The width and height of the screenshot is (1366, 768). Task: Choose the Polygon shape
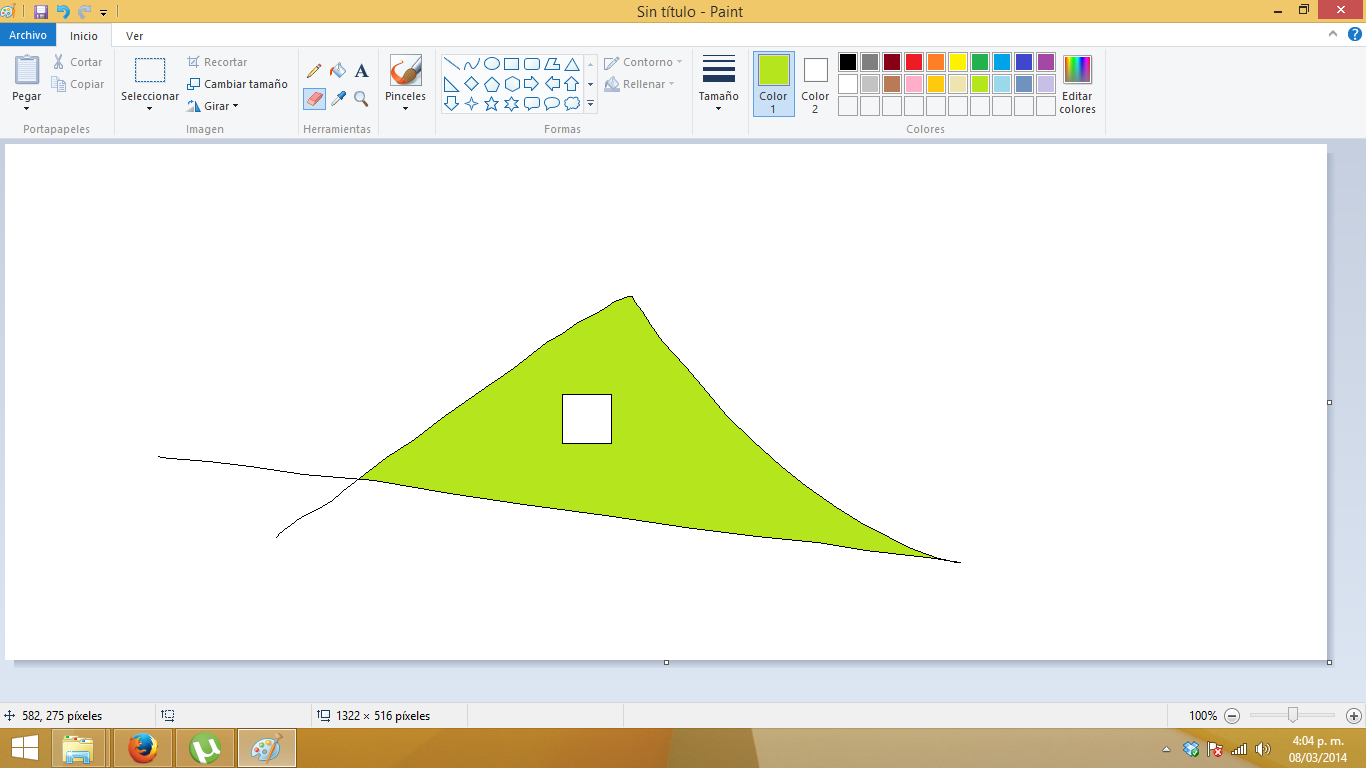tap(552, 64)
